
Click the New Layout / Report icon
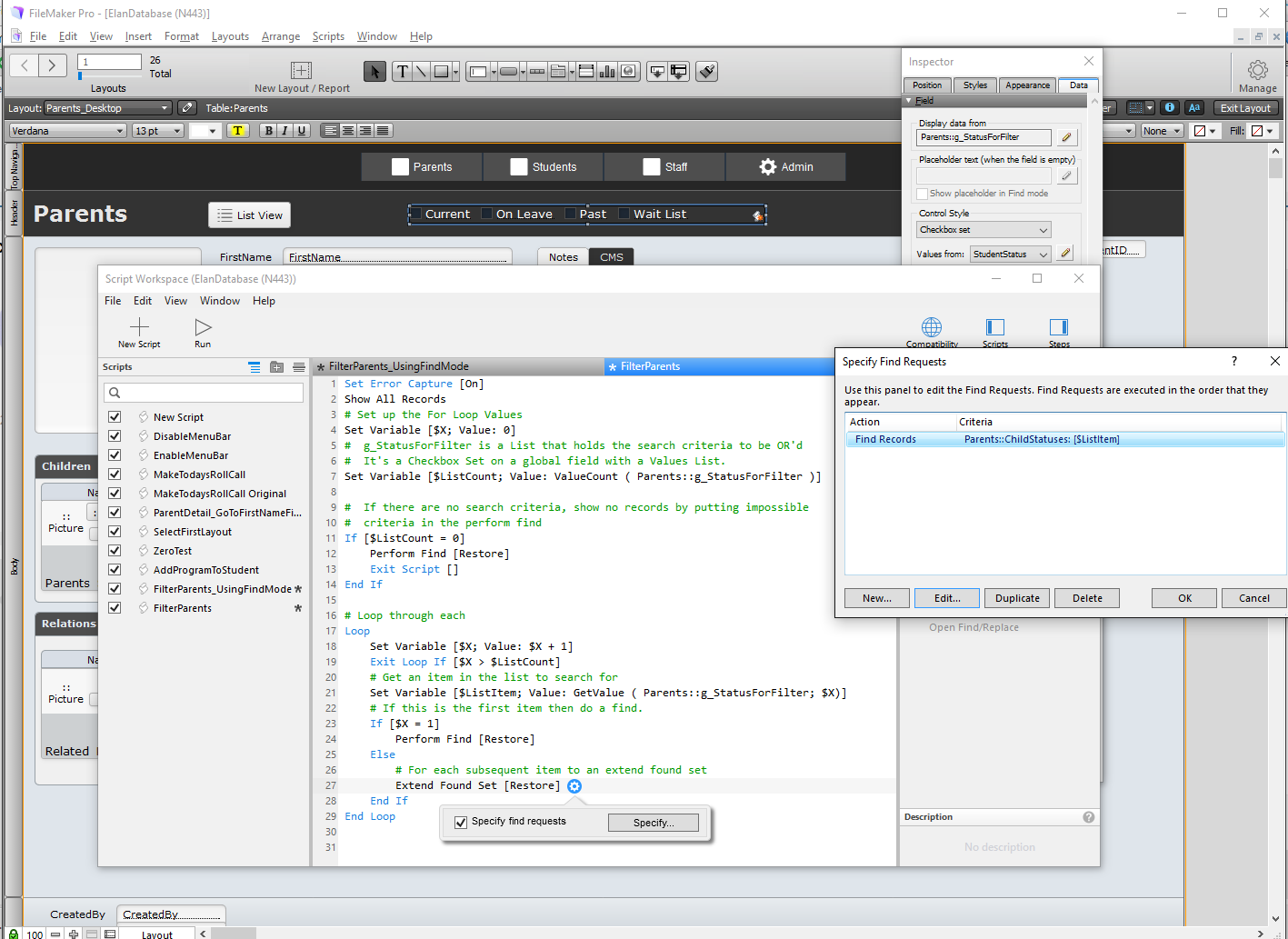302,71
